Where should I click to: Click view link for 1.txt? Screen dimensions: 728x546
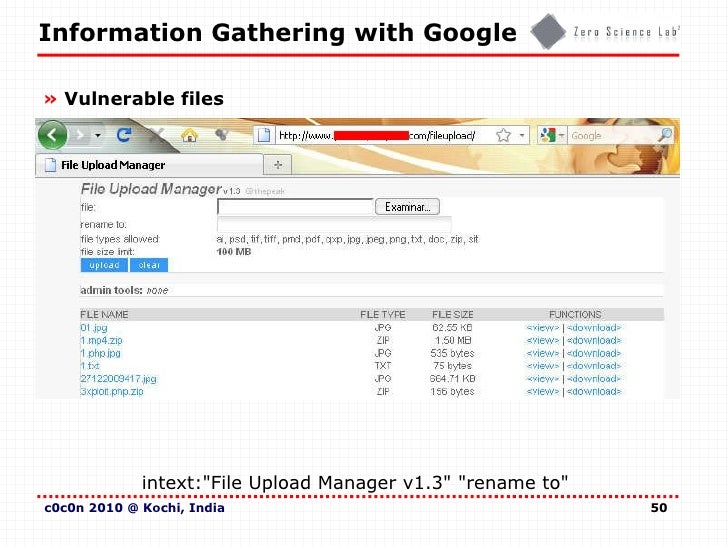542,366
